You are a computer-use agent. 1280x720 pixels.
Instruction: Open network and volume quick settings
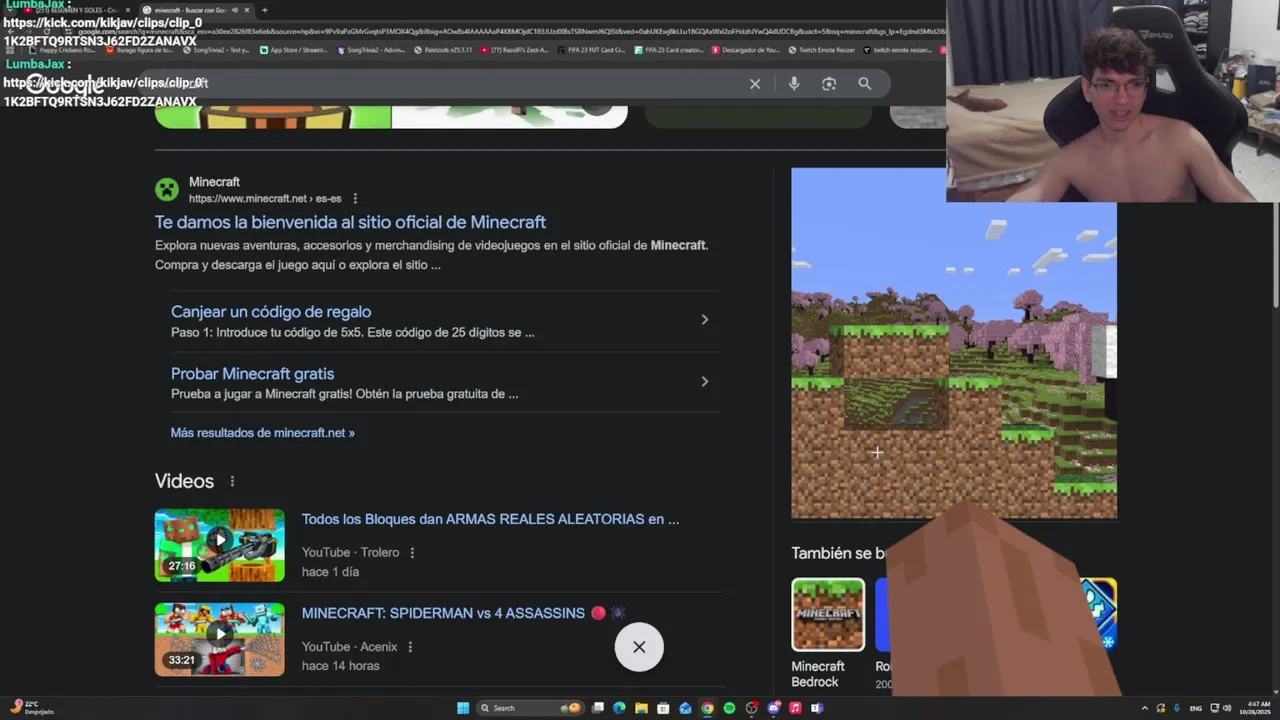pos(1222,708)
